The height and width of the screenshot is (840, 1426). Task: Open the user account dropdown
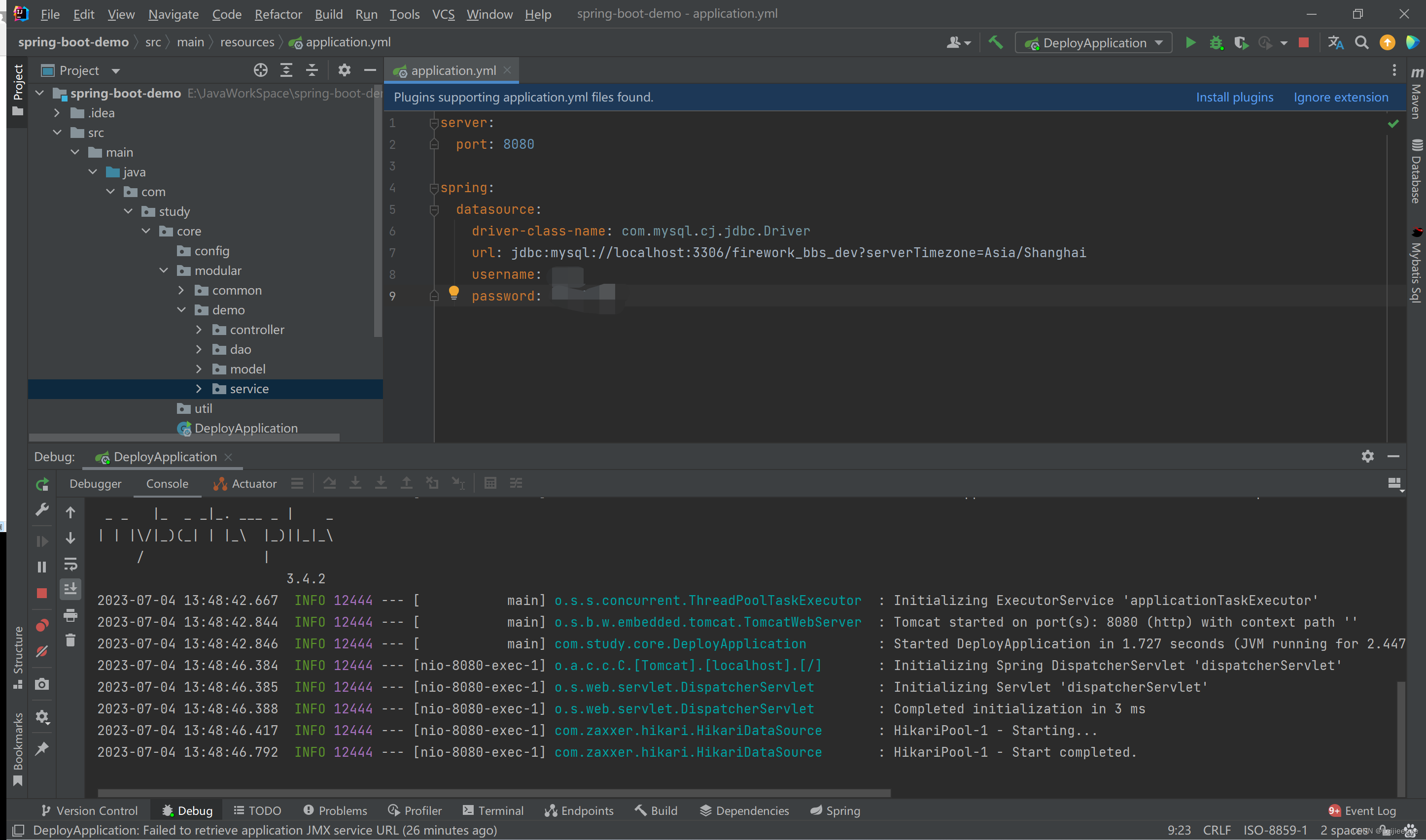[x=959, y=43]
